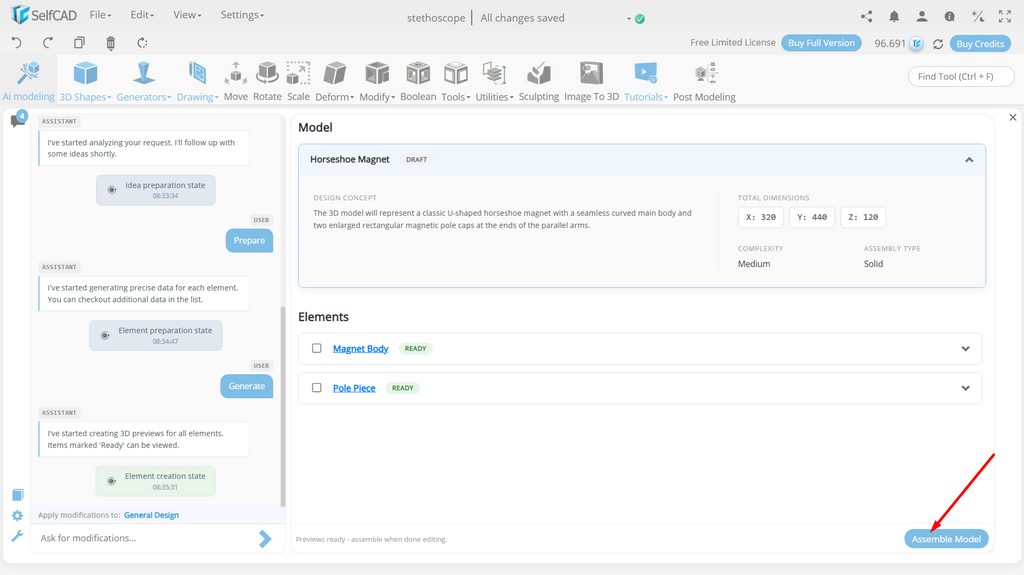
Task: Click the General Design link
Action: (x=152, y=515)
